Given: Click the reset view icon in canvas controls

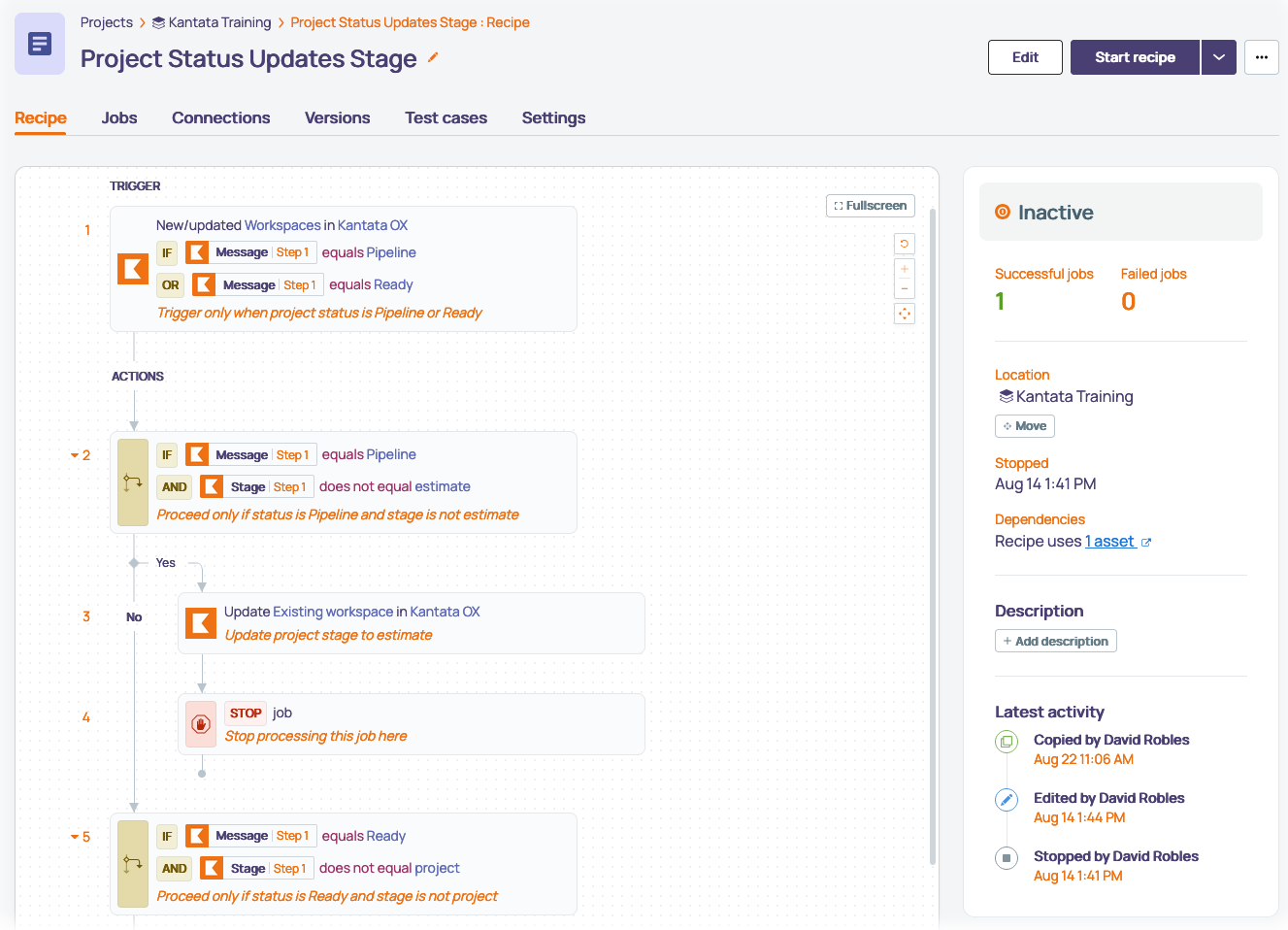Looking at the screenshot, I should click(x=905, y=244).
